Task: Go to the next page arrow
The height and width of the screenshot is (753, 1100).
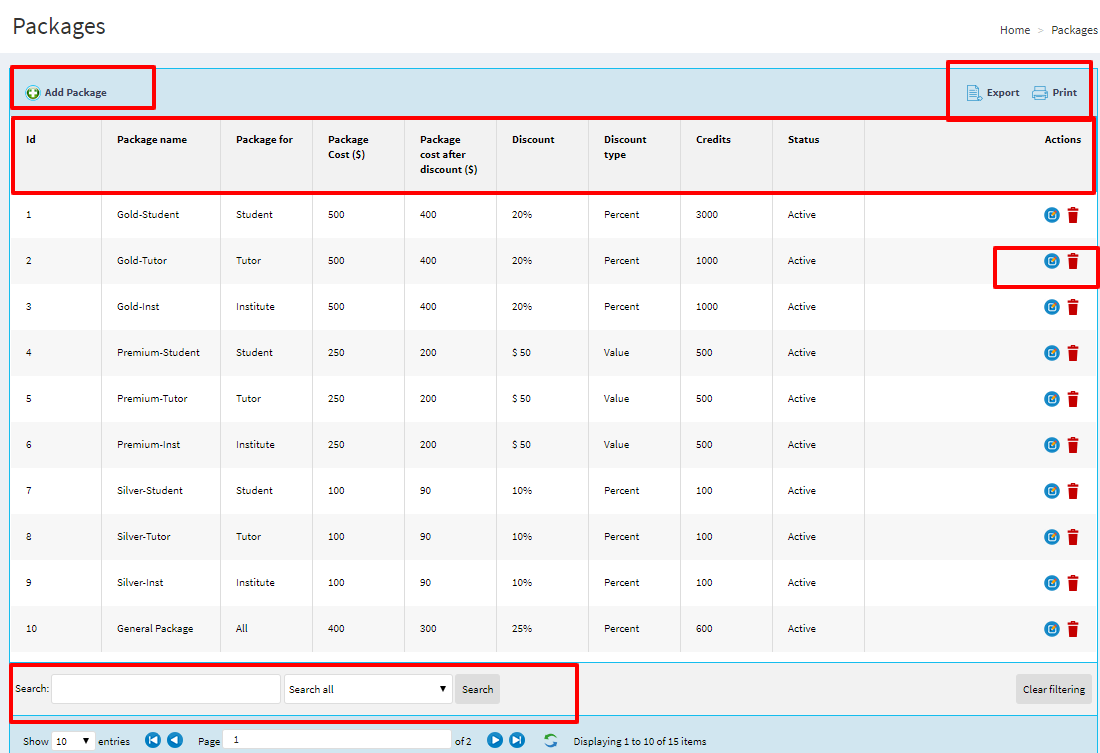Action: pyautogui.click(x=495, y=740)
